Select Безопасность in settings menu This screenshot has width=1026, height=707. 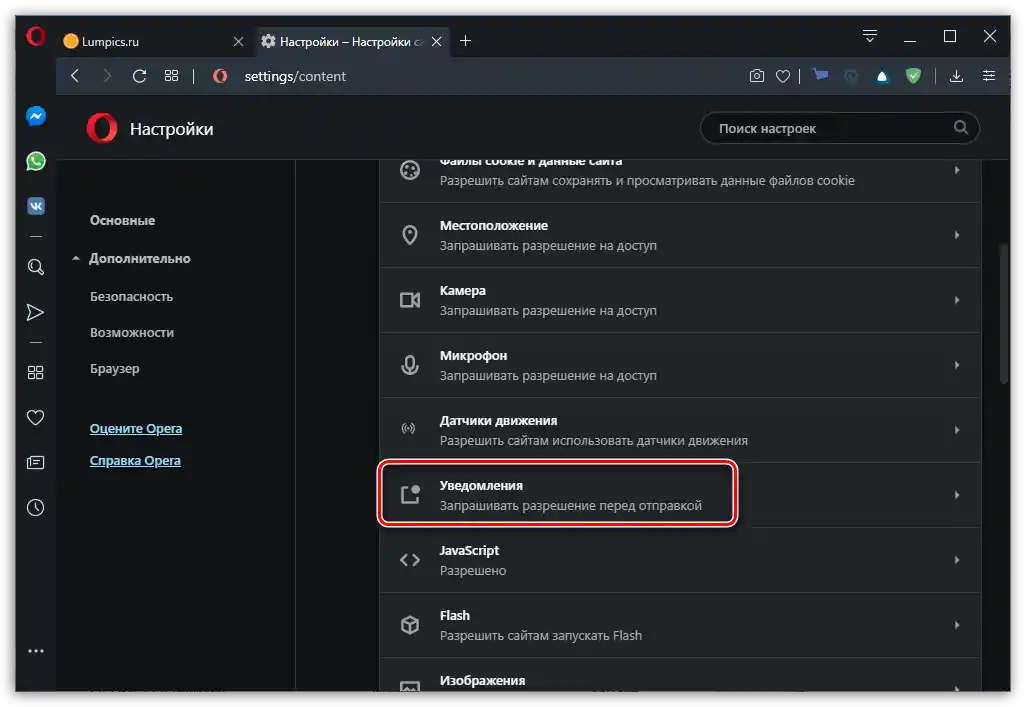[x=132, y=297]
